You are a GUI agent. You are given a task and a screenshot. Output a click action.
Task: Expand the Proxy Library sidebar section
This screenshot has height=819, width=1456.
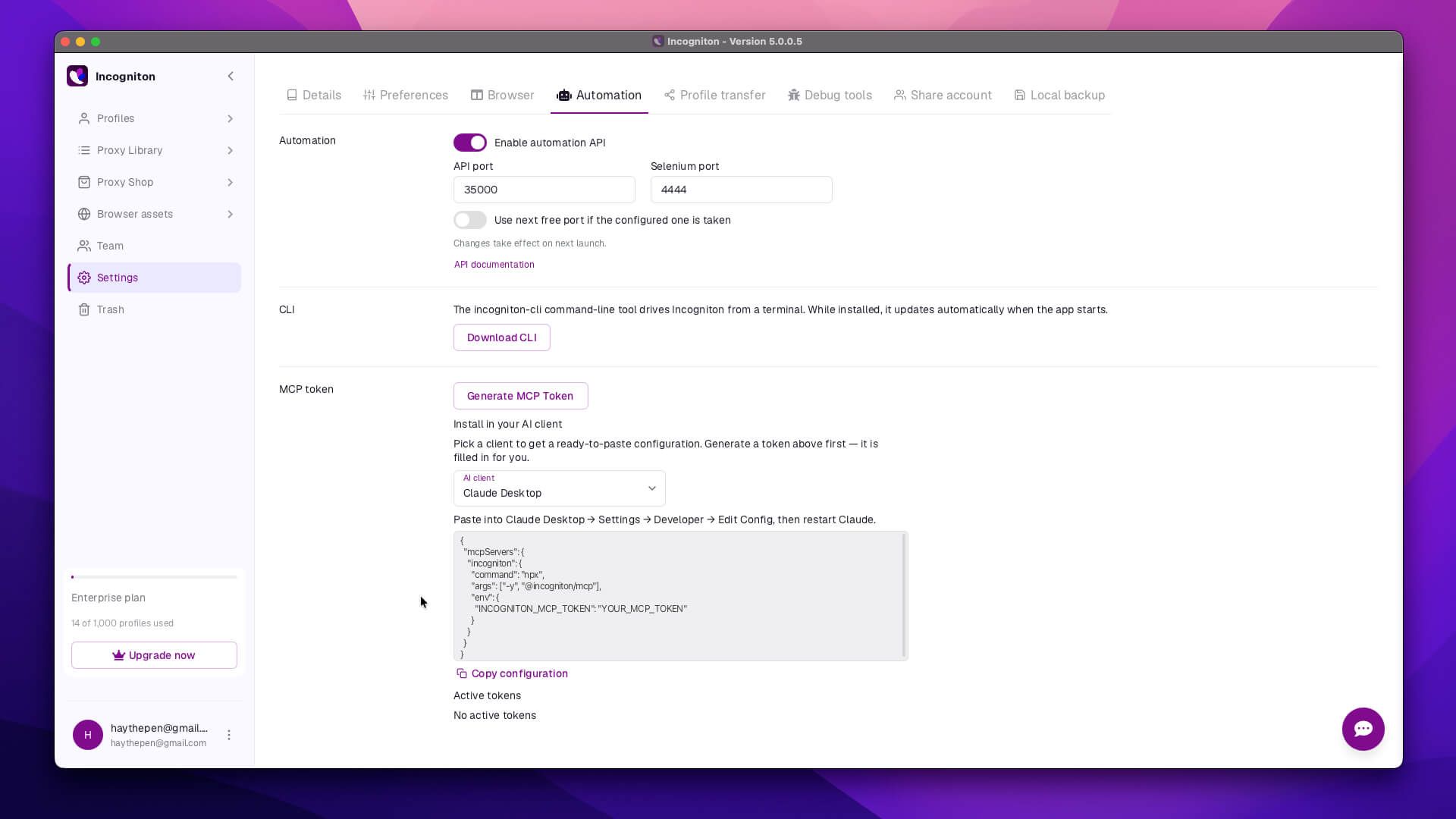[x=230, y=150]
